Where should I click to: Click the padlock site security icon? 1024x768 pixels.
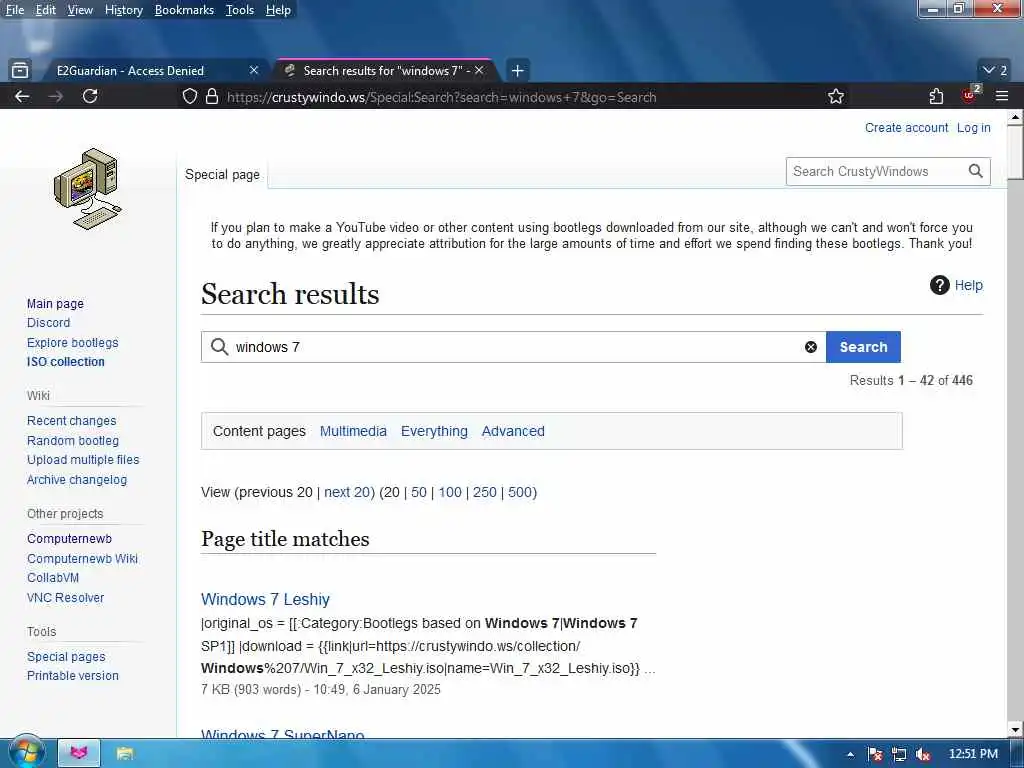[x=212, y=97]
